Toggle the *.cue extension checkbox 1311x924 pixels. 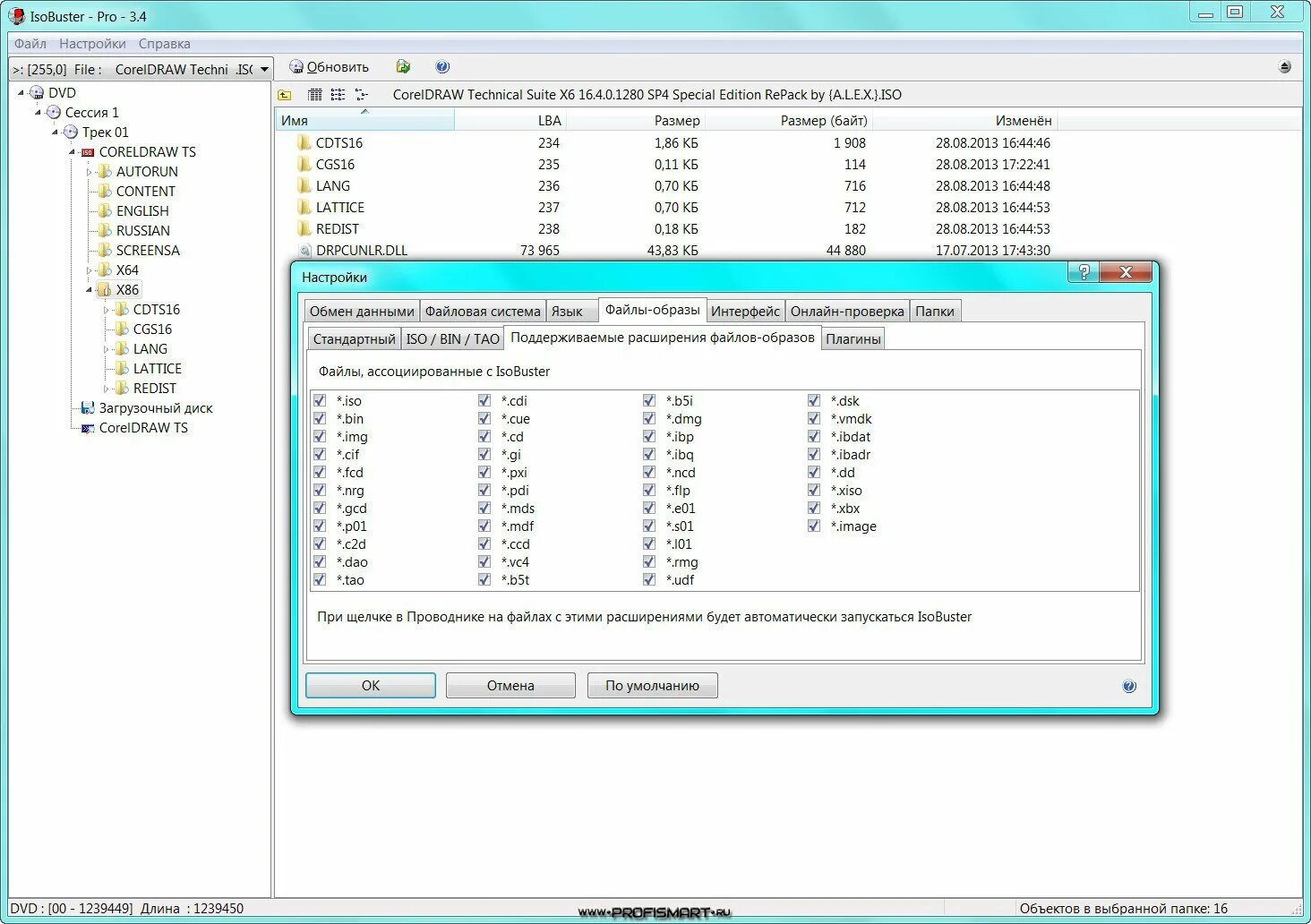(484, 418)
